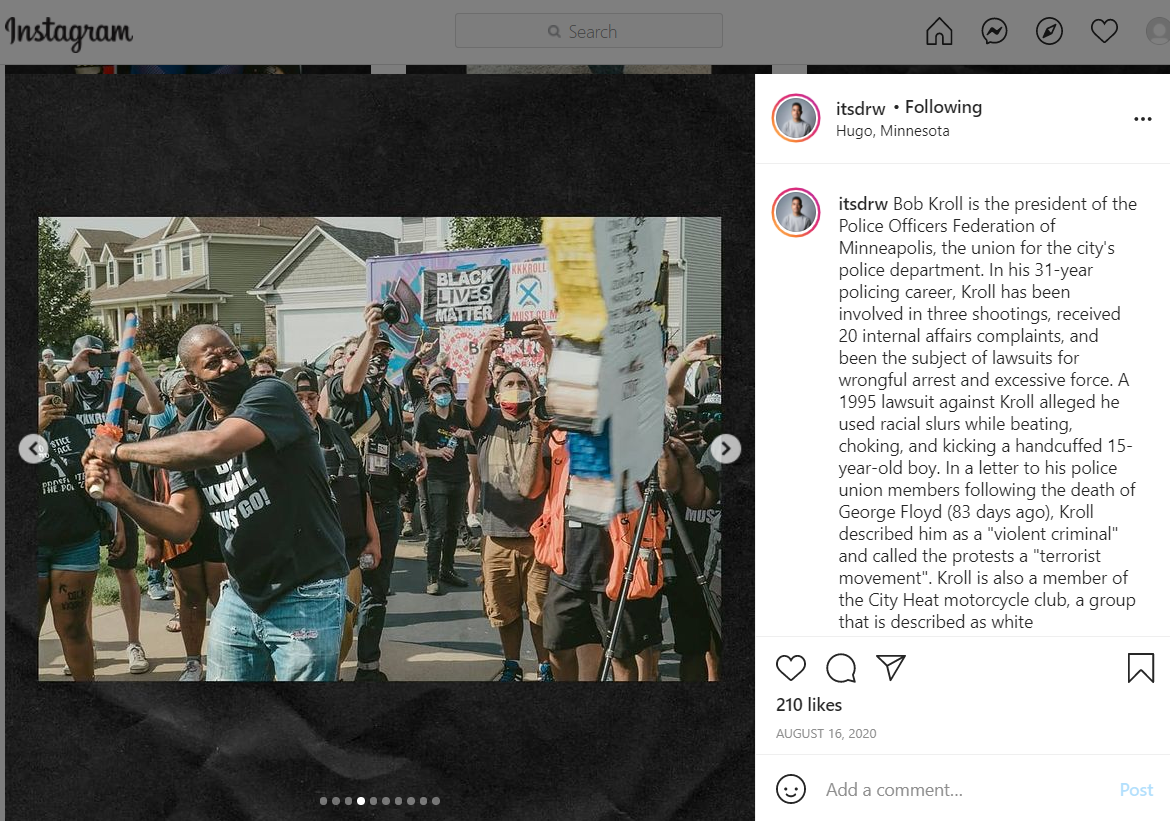
Task: Click the Instagram logo
Action: pyautogui.click(x=69, y=33)
